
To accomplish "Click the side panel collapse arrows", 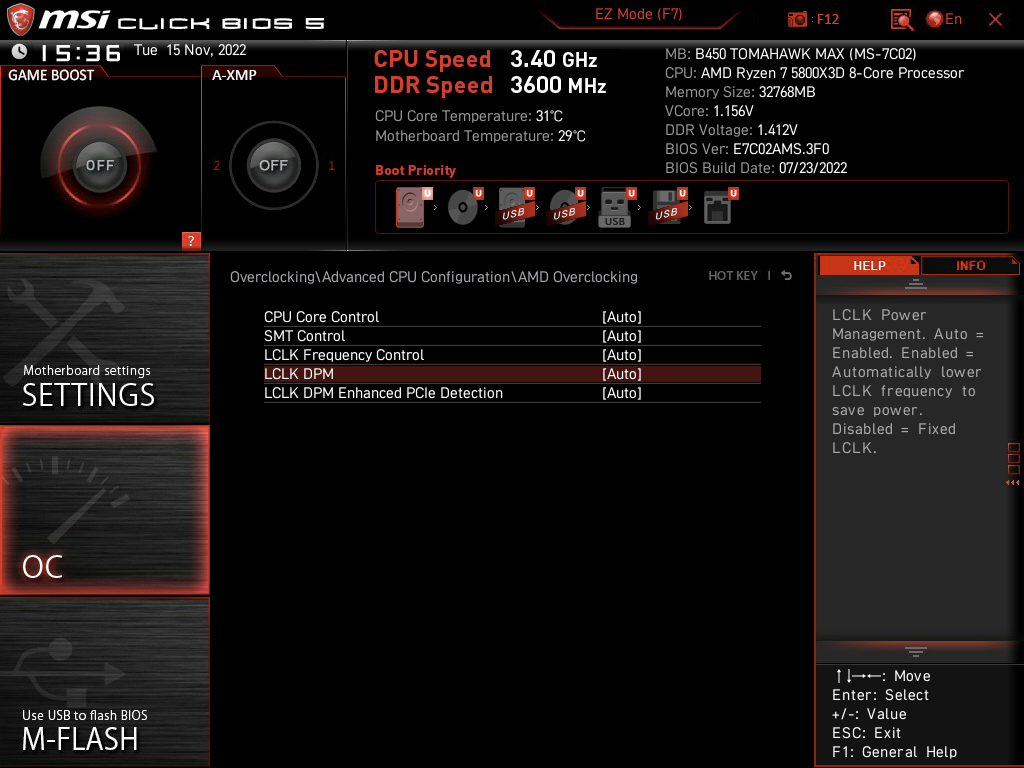I will (1012, 483).
